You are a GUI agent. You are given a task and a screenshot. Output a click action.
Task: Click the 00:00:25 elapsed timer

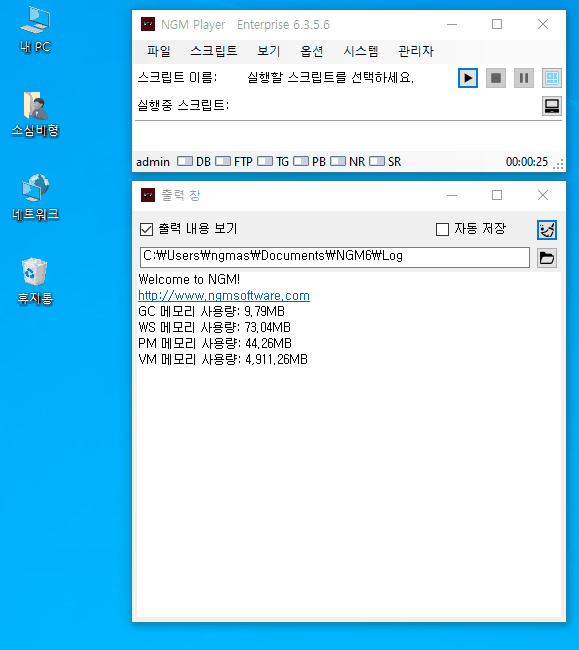click(527, 162)
